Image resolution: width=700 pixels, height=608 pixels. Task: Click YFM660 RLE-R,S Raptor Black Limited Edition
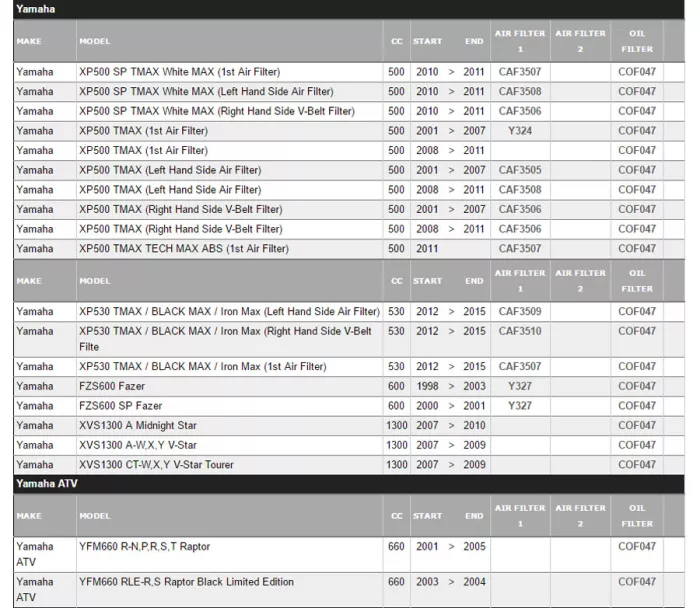click(186, 582)
